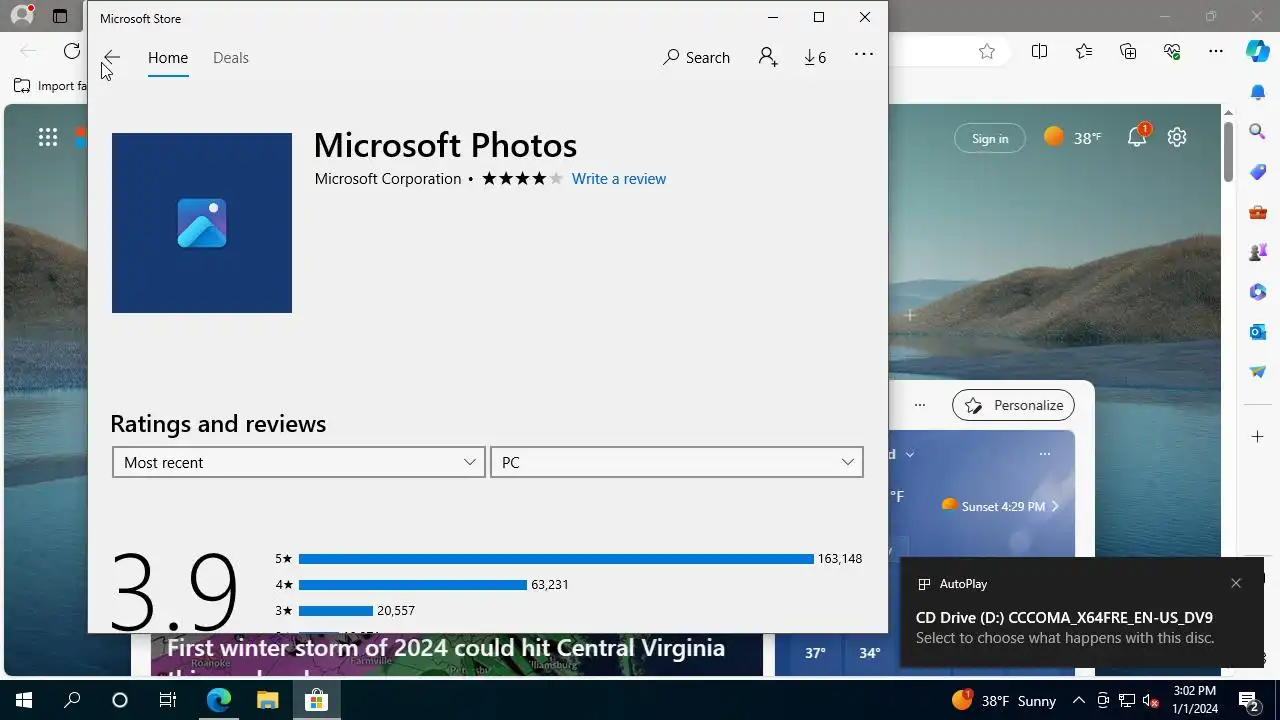Open Edge Browser essentials

(x=1172, y=52)
